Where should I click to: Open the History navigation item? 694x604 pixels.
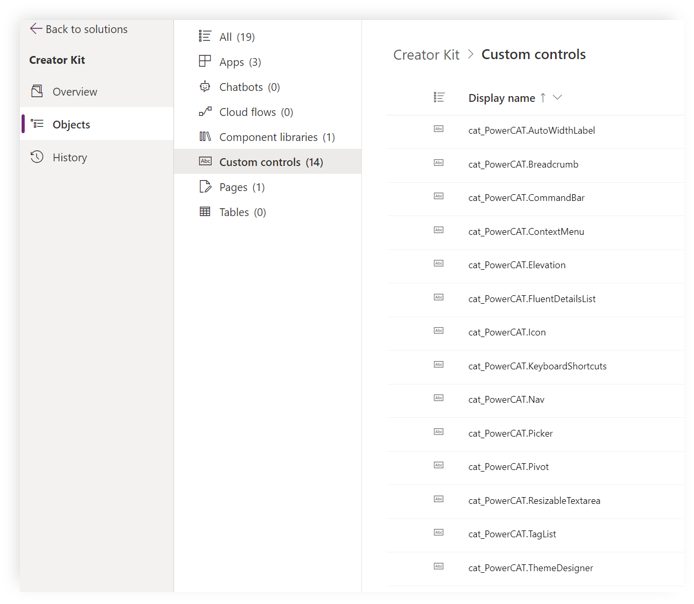(96, 157)
